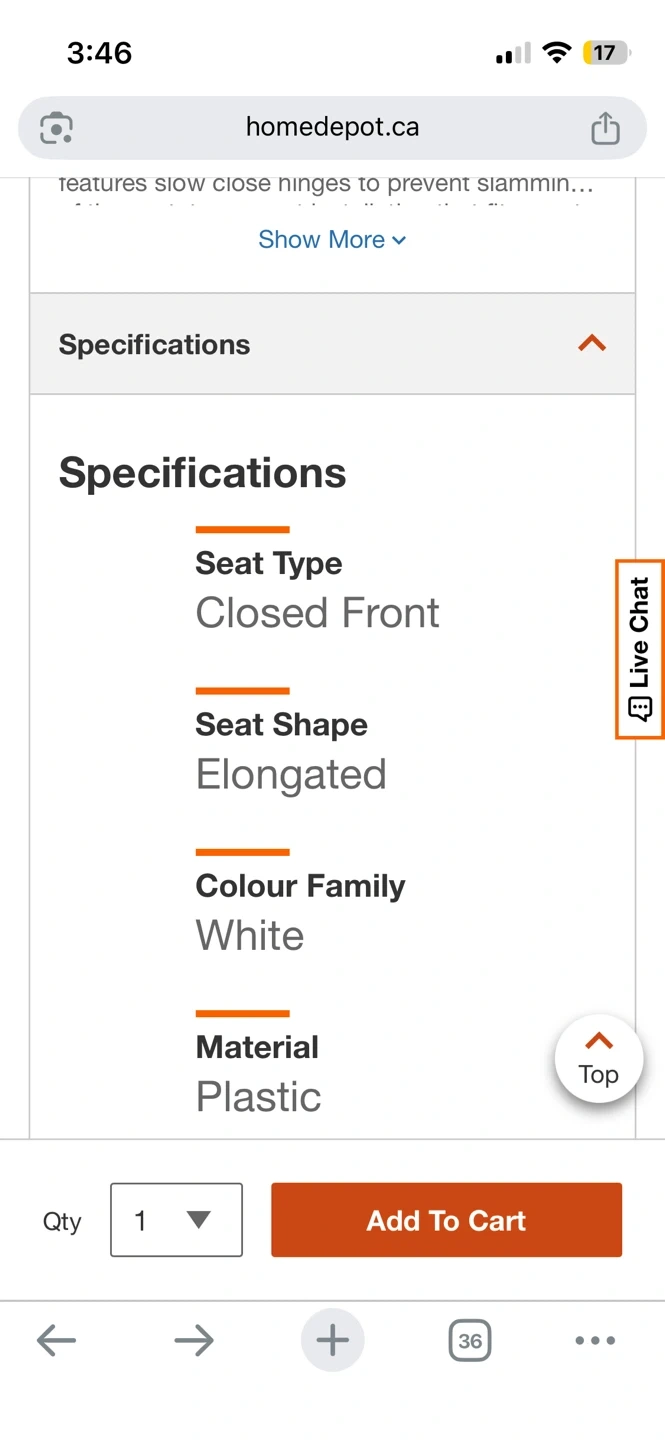Tap the Top scroll-up button
Viewport: 665px width, 1440px height.
[x=598, y=1059]
